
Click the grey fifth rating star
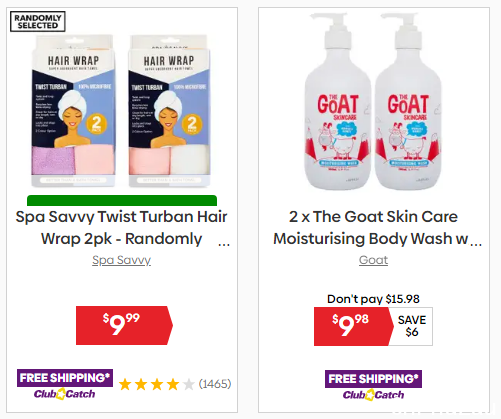189,384
